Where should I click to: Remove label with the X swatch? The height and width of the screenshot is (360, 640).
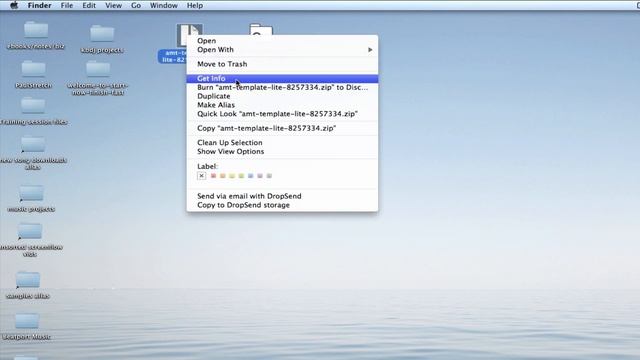point(201,176)
